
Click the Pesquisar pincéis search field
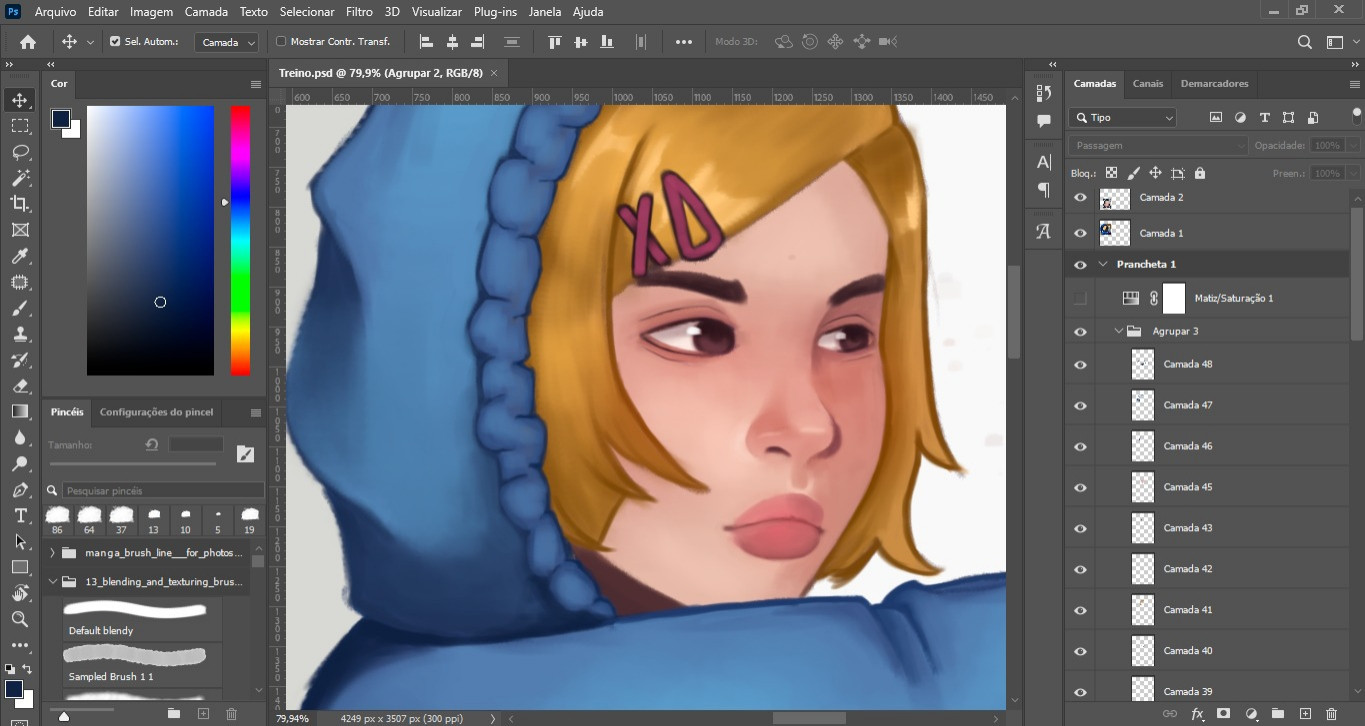(x=163, y=491)
